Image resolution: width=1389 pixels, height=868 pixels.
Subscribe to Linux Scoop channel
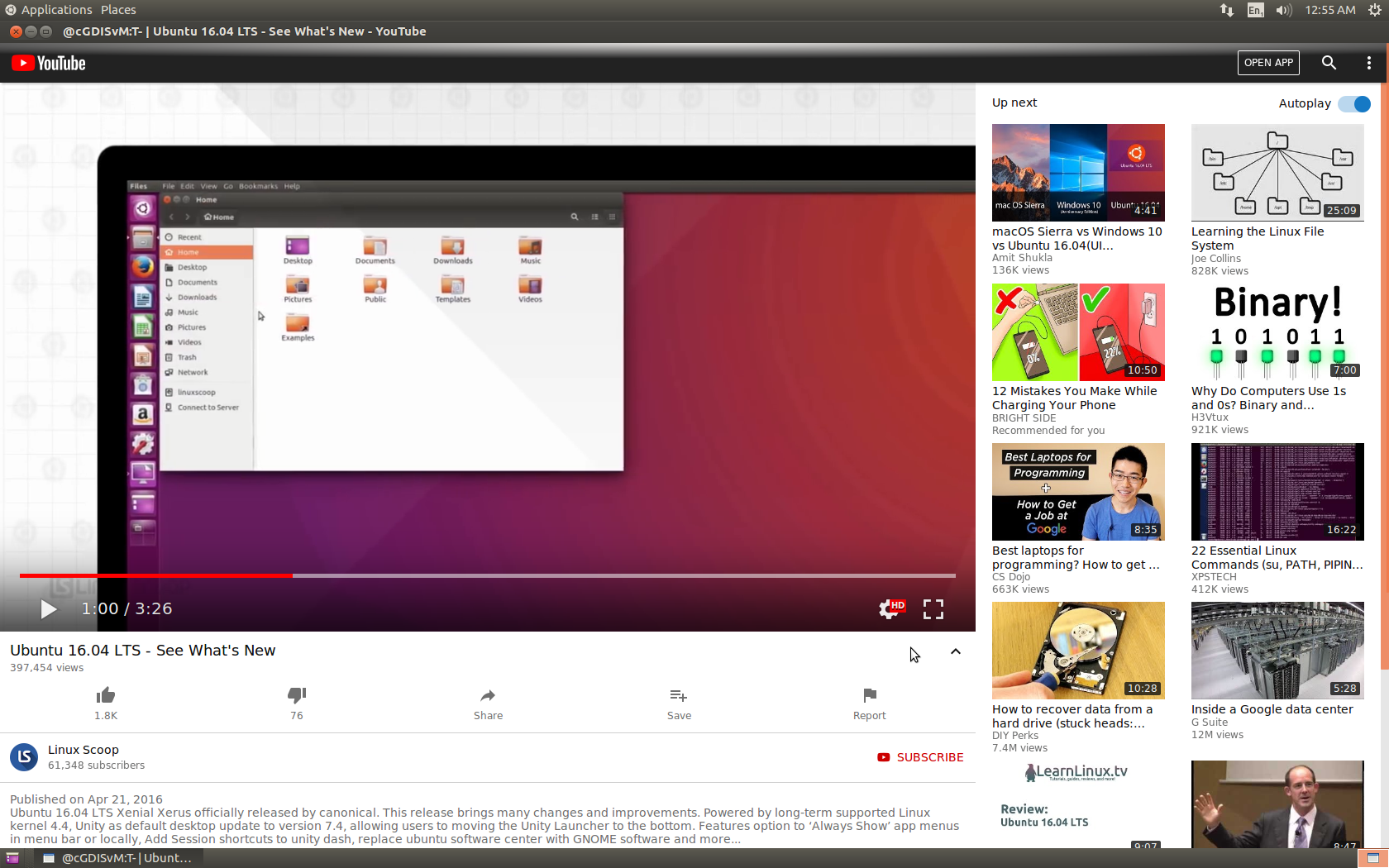click(920, 757)
